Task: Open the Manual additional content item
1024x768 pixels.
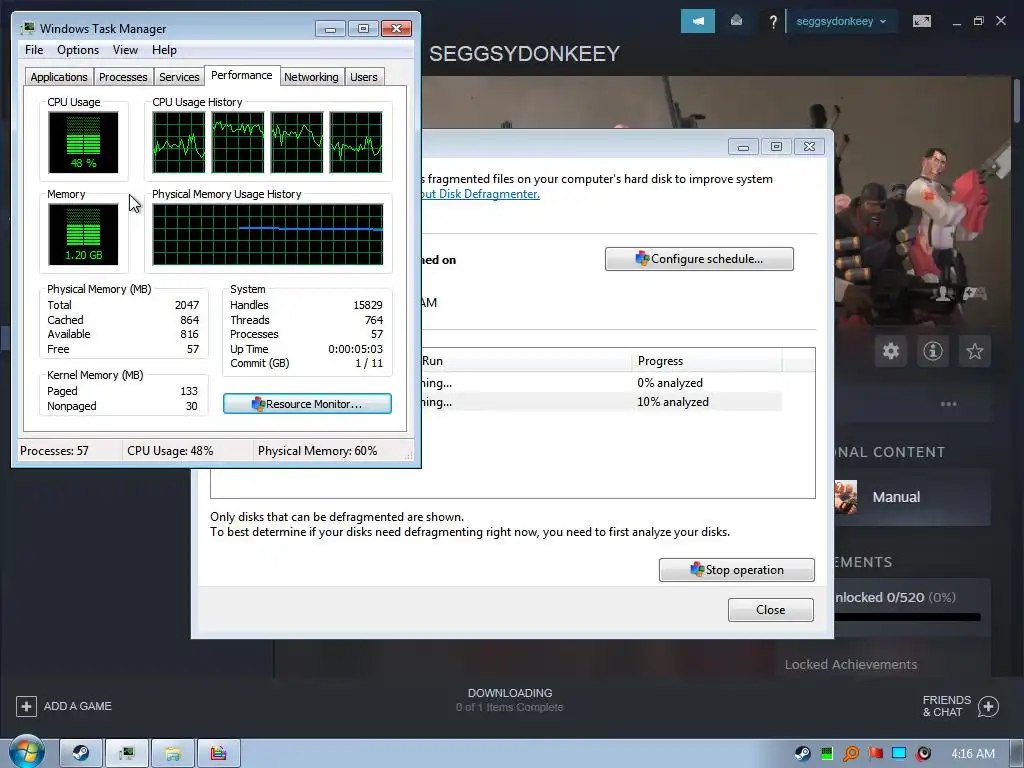Action: pos(912,497)
